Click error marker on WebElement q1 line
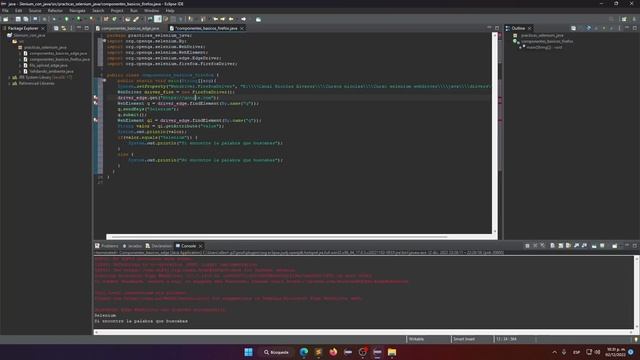This screenshot has height=360, width=640. pyautogui.click(x=96, y=120)
